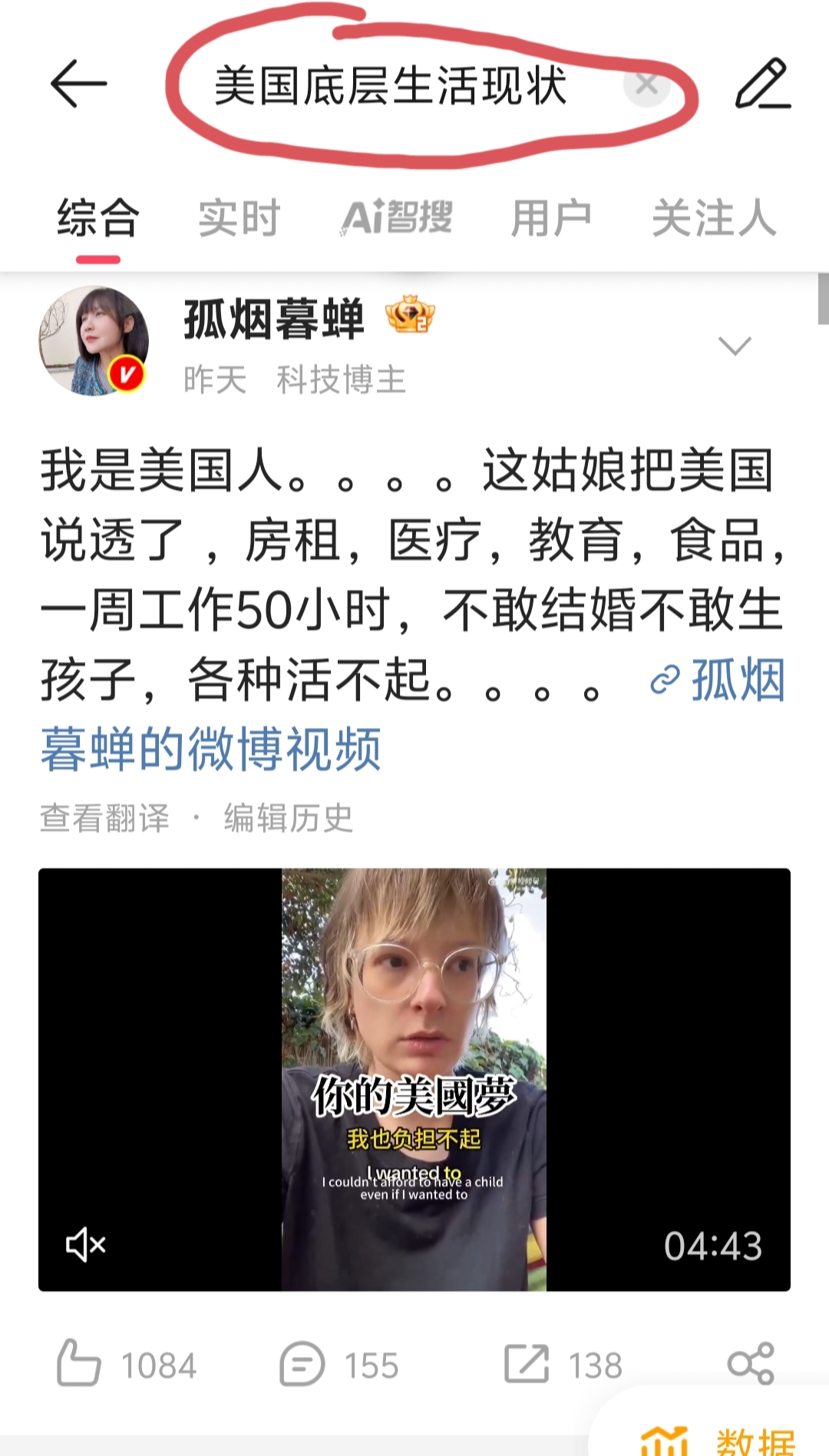Tap 查看翻译 to translate post

(x=104, y=818)
